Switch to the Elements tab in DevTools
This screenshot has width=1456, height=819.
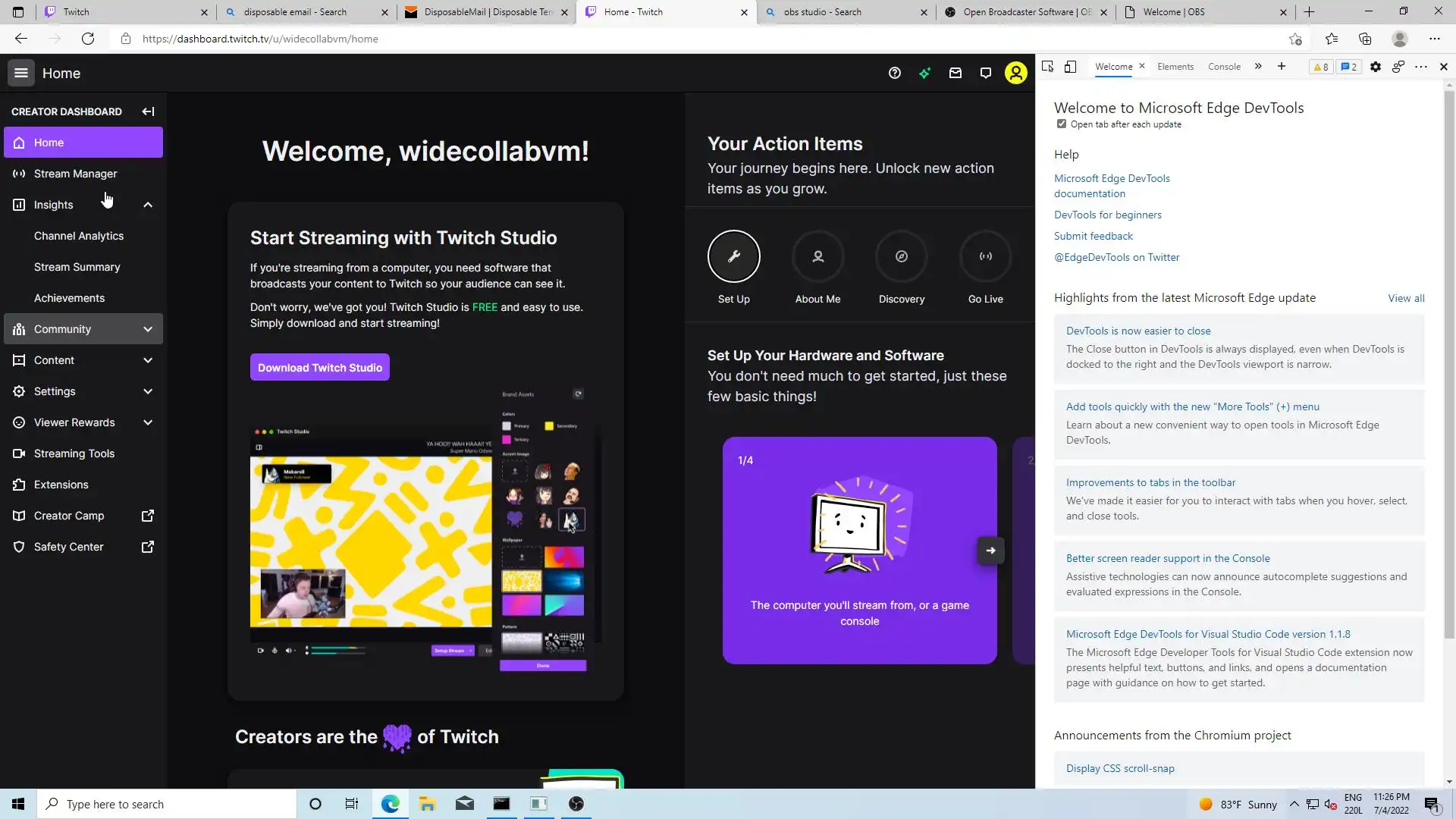[1175, 67]
